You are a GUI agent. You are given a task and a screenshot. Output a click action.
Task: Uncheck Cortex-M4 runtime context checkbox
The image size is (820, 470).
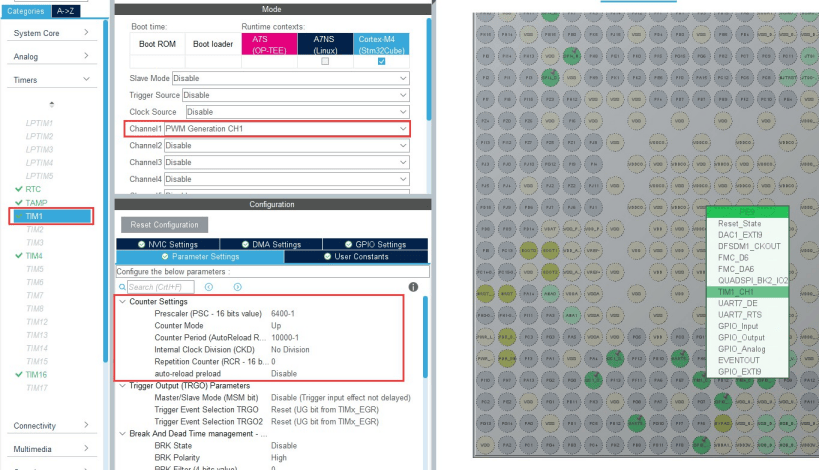382,61
